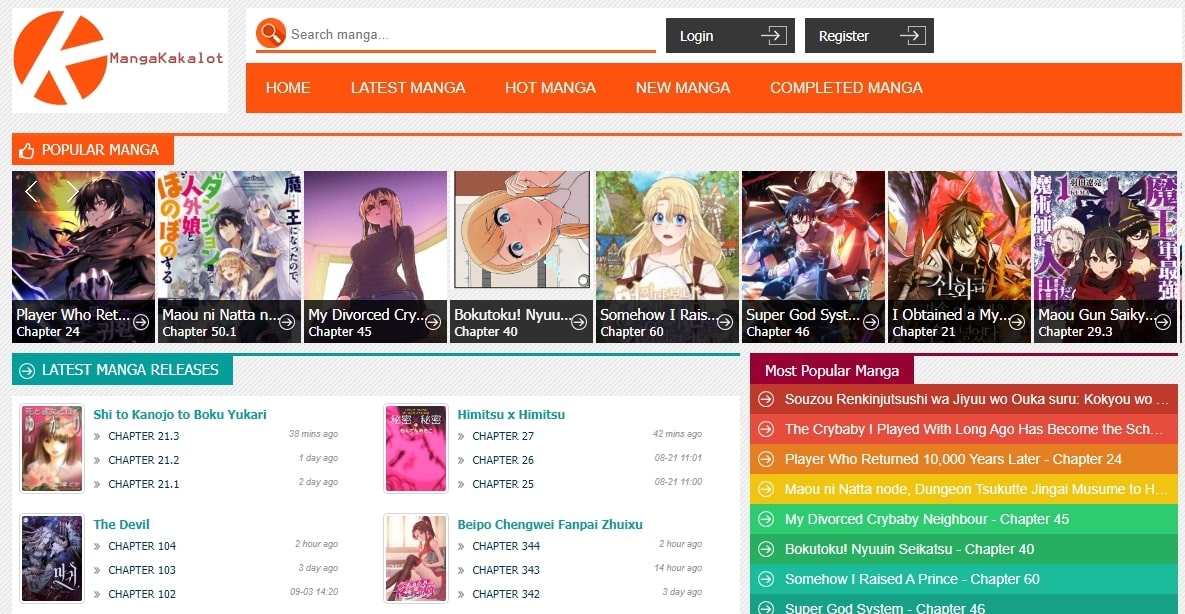Viewport: 1185px width, 614px height.
Task: Read The Devil CHAPTER 102
Action: click(x=142, y=594)
